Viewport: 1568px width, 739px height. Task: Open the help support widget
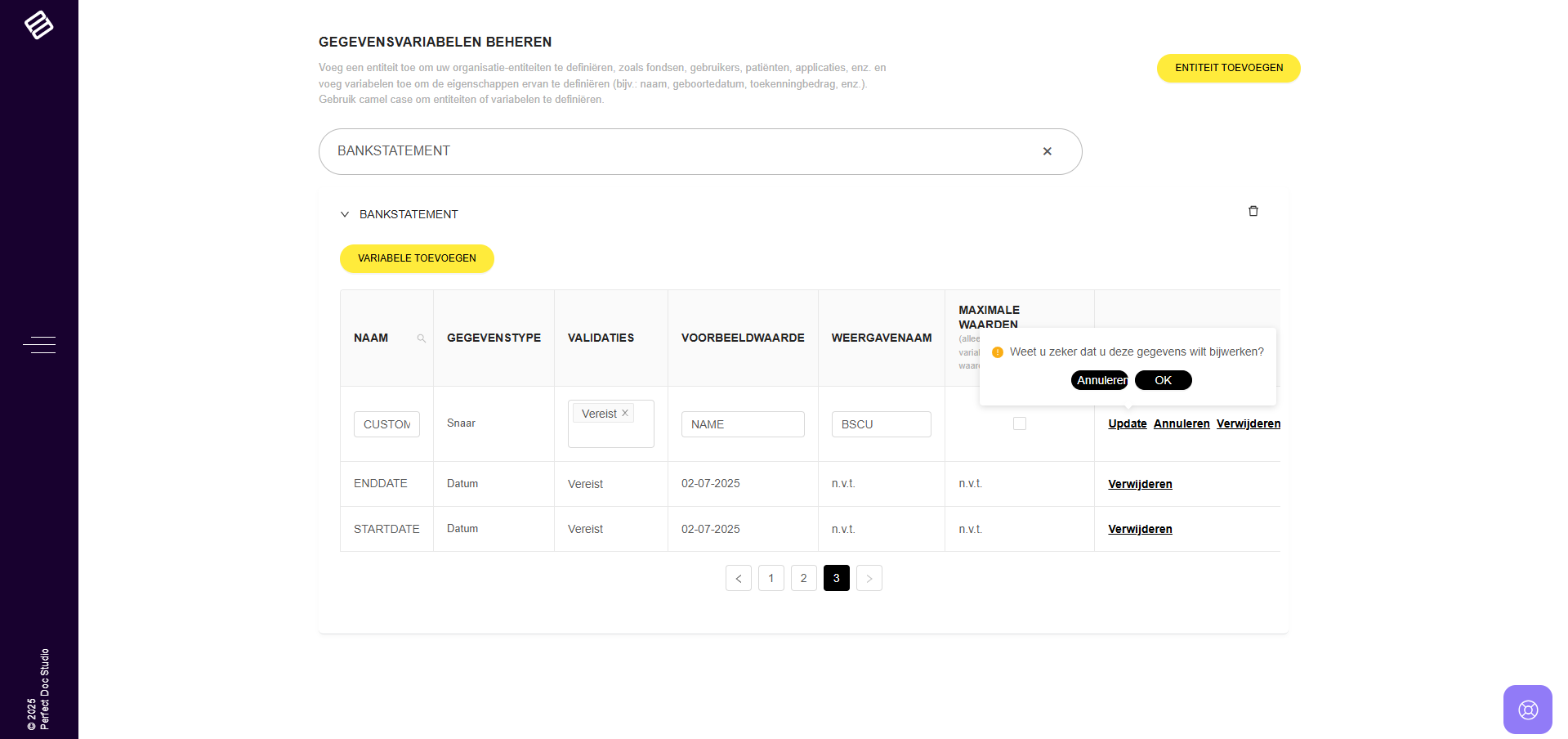coord(1526,709)
